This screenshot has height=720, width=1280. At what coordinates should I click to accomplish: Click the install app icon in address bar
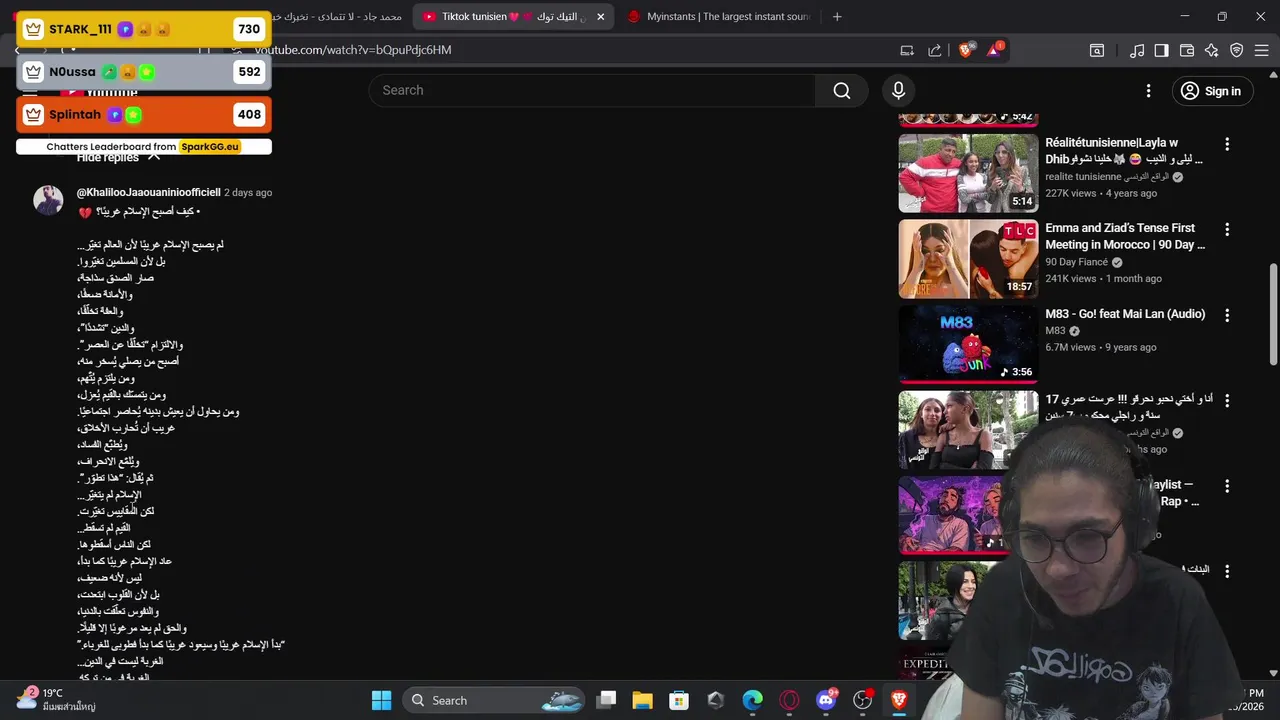pyautogui.click(x=907, y=50)
